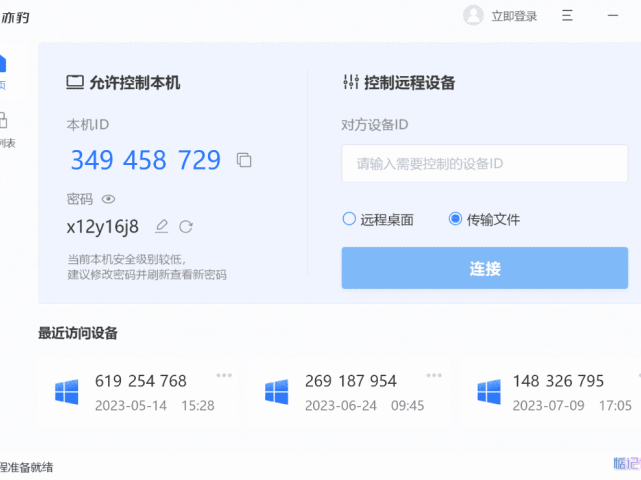Open the home tab in sidebar
641x480 pixels.
coord(2,72)
